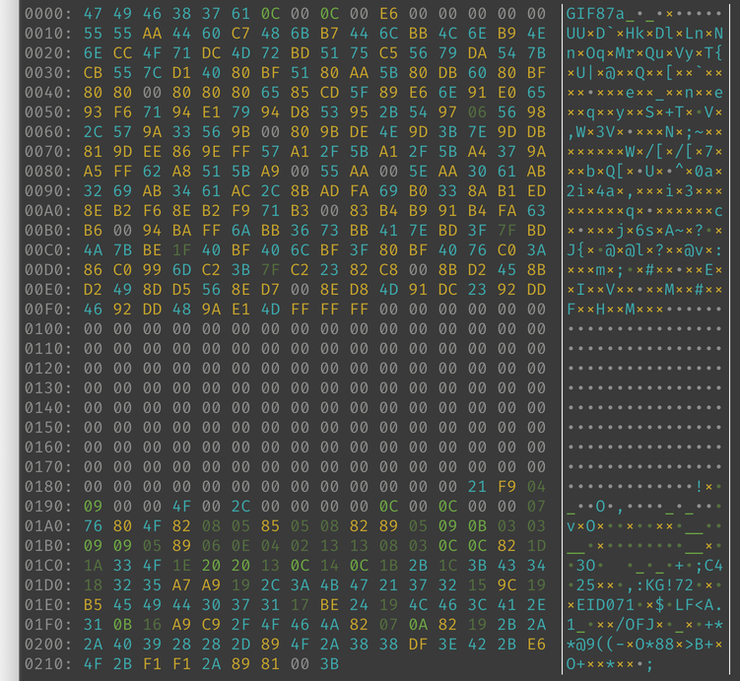Select the offset label 0160:
The height and width of the screenshot is (681, 740).
[x=48, y=447]
